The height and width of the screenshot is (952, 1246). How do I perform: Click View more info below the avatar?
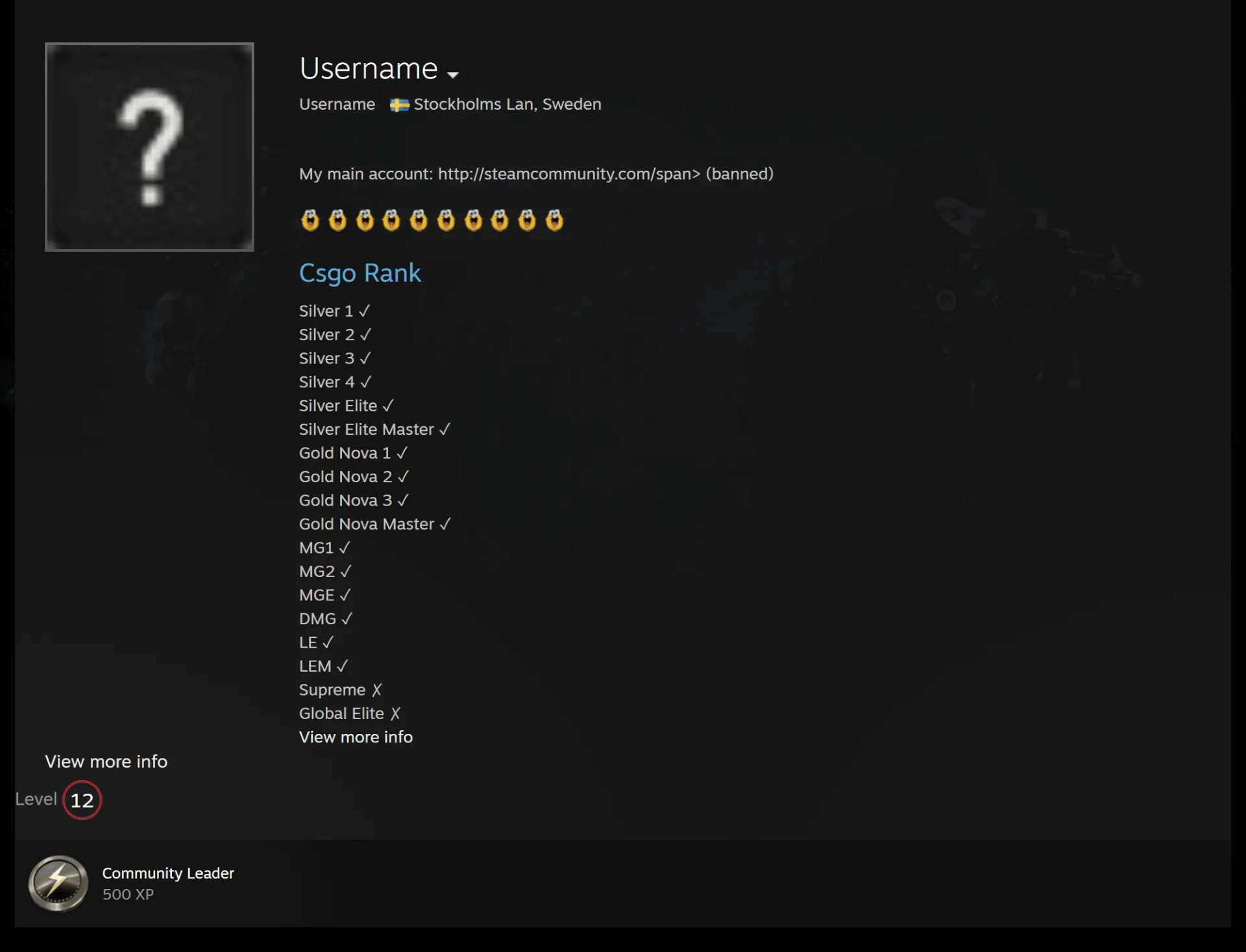click(x=106, y=762)
